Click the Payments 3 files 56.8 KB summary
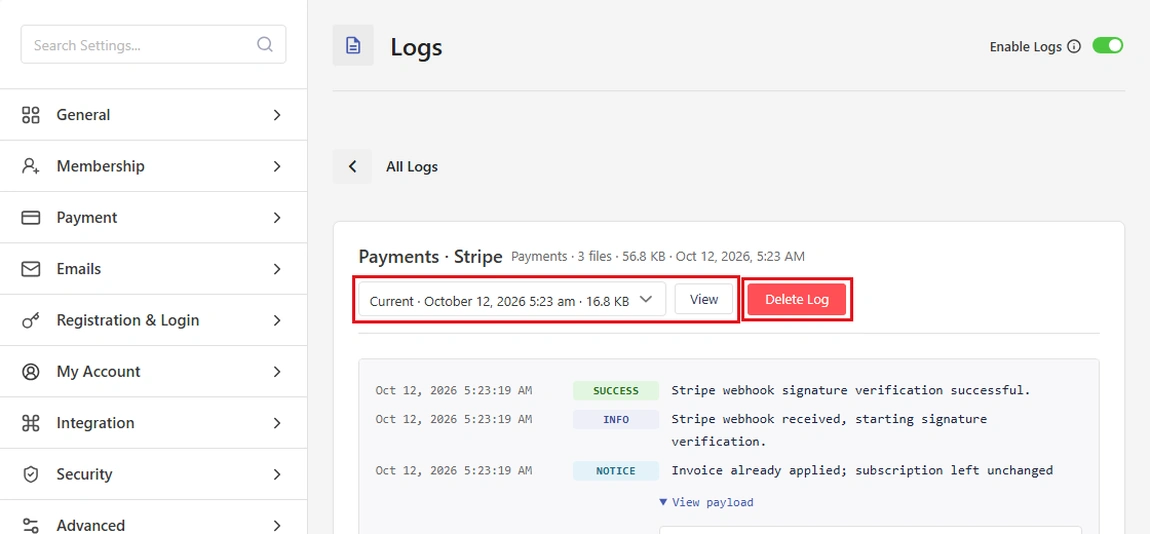The image size is (1150, 534). (658, 257)
